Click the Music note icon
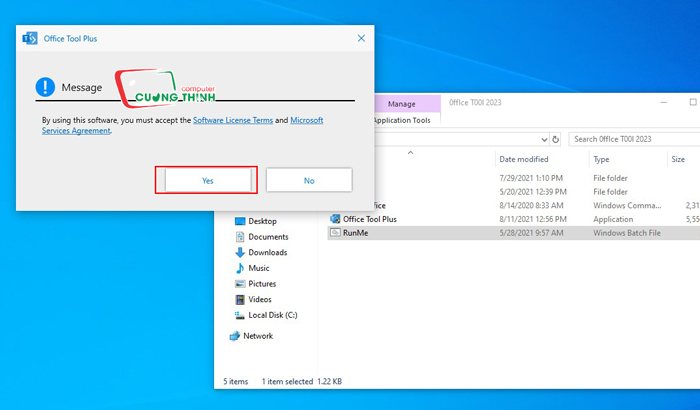This screenshot has width=700, height=410. pyautogui.click(x=240, y=268)
